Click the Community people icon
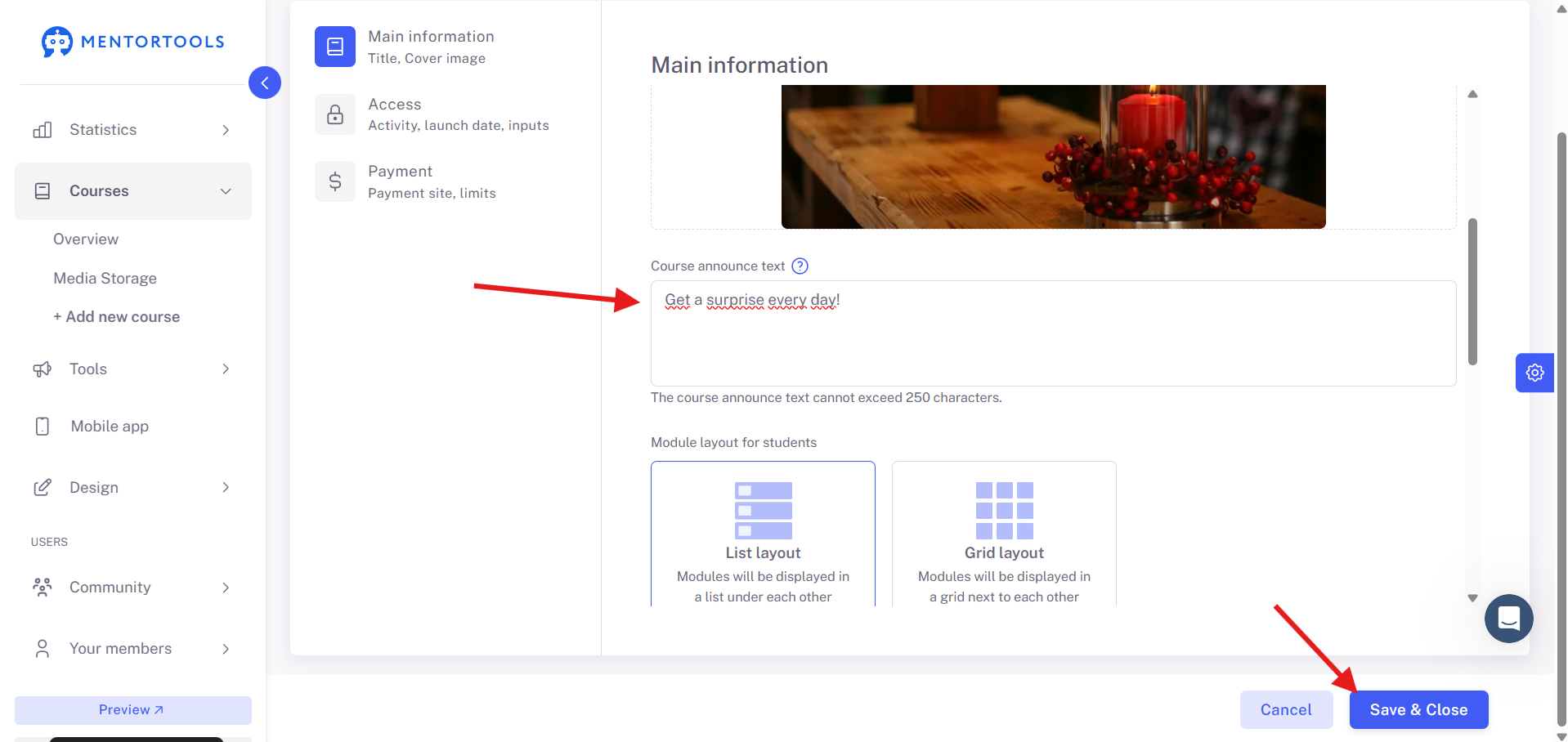The image size is (1568, 742). [43, 588]
